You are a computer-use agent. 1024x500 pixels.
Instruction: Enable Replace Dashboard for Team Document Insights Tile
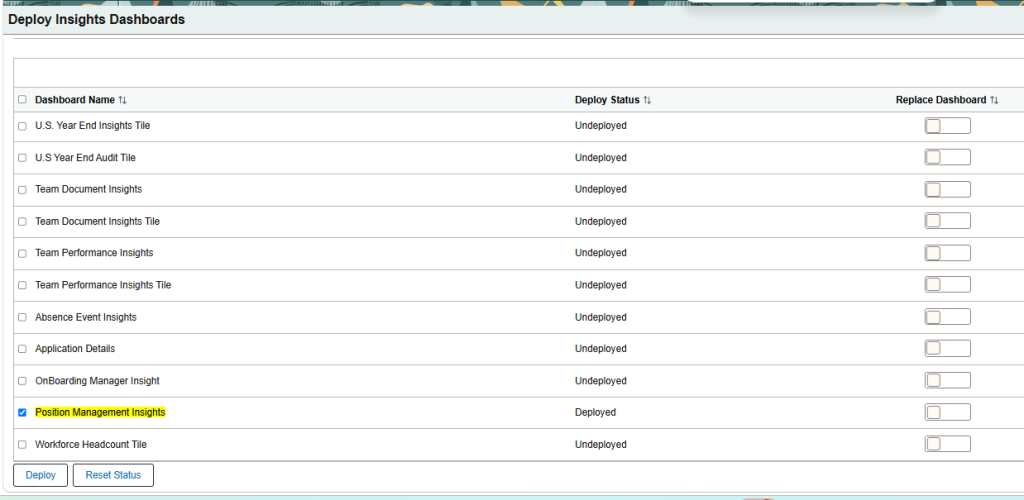948,221
